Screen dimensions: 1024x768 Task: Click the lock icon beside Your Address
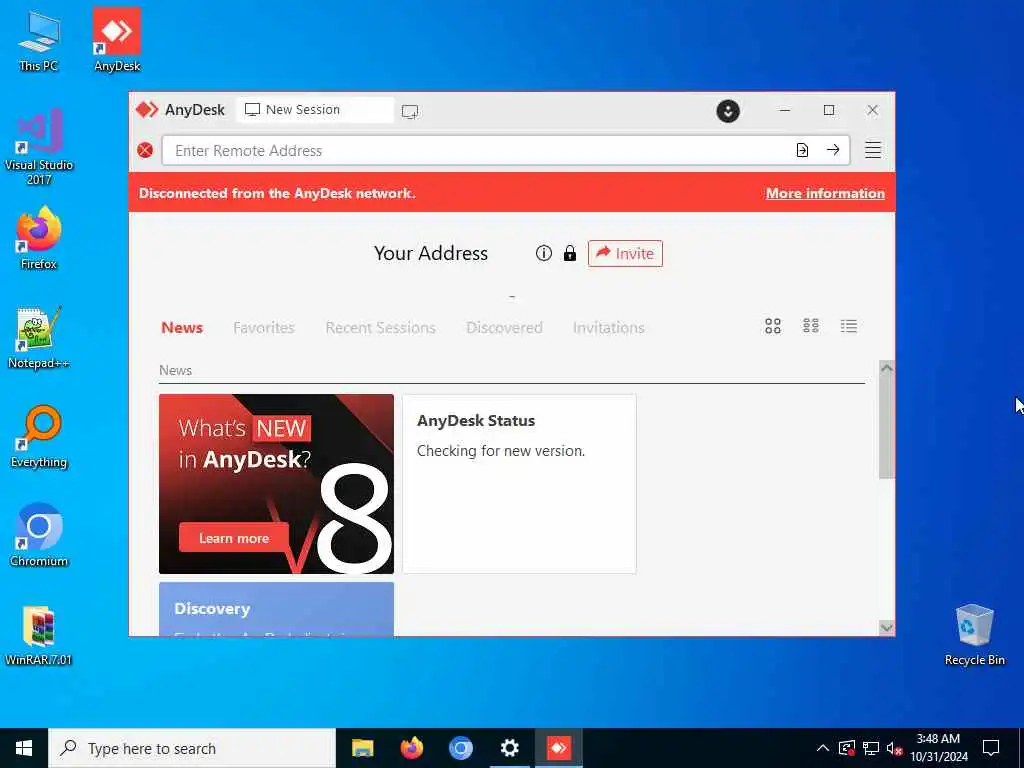(x=569, y=253)
